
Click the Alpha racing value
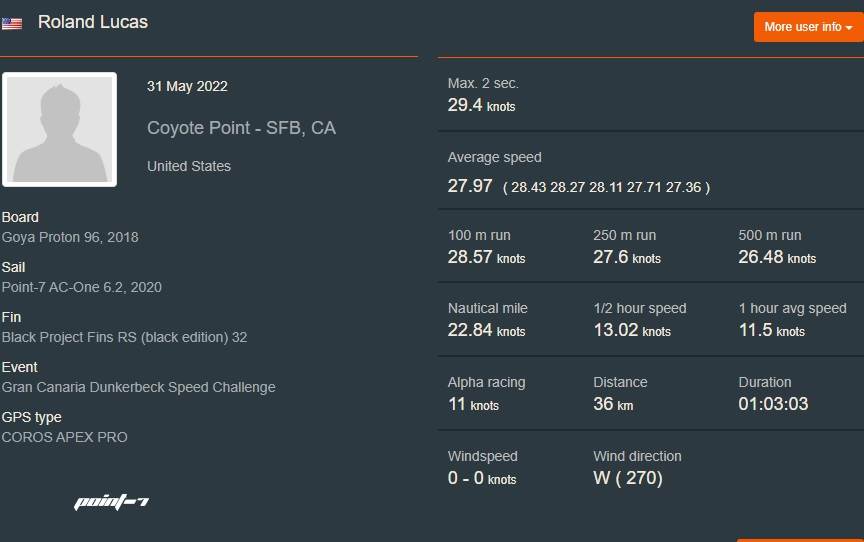473,404
